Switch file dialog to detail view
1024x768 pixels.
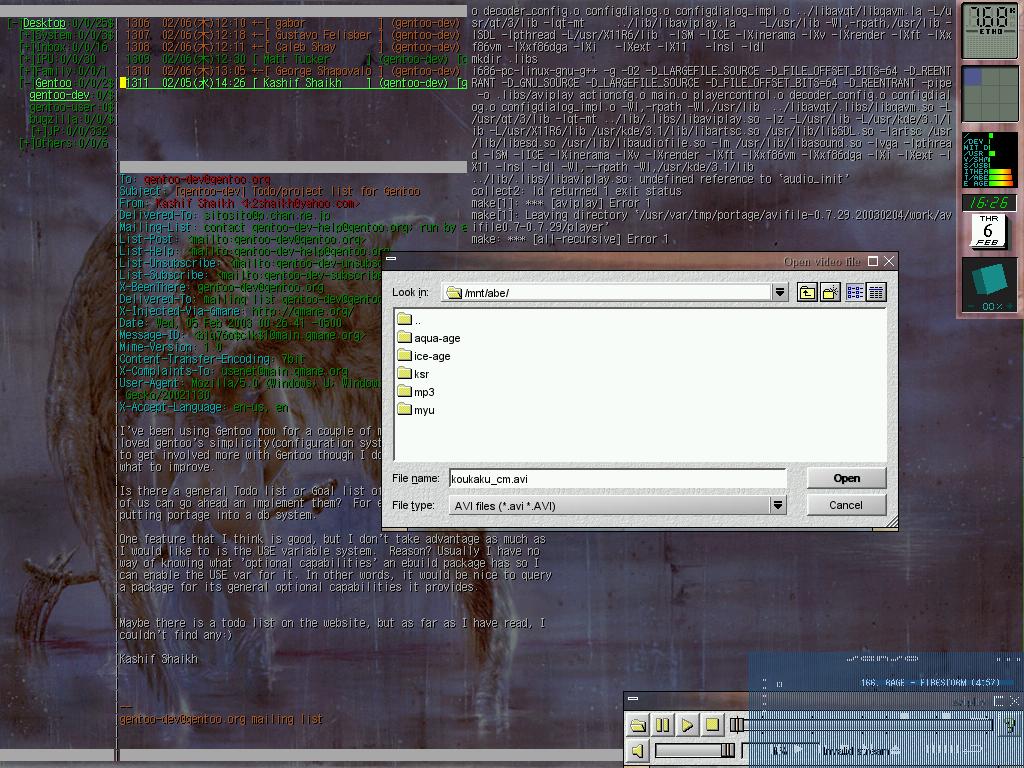tap(876, 293)
